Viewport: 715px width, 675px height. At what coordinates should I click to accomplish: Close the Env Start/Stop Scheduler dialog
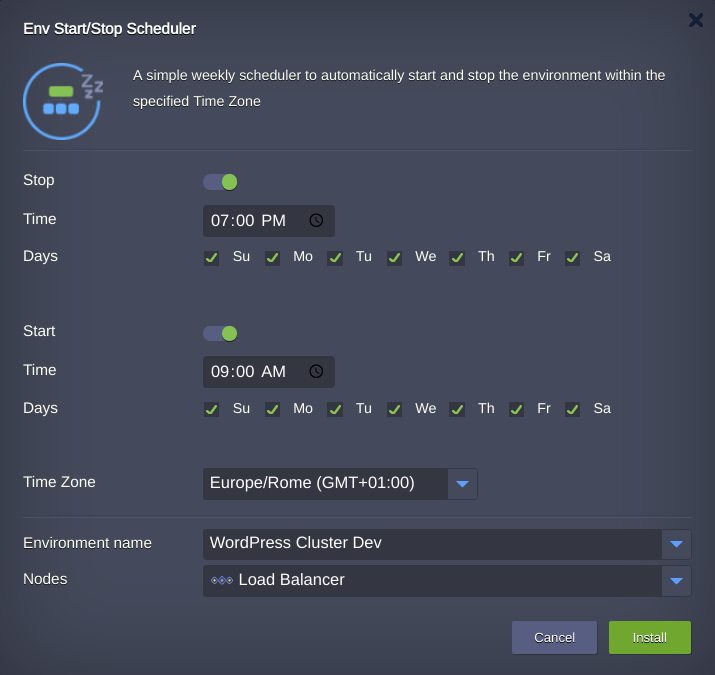[x=695, y=19]
